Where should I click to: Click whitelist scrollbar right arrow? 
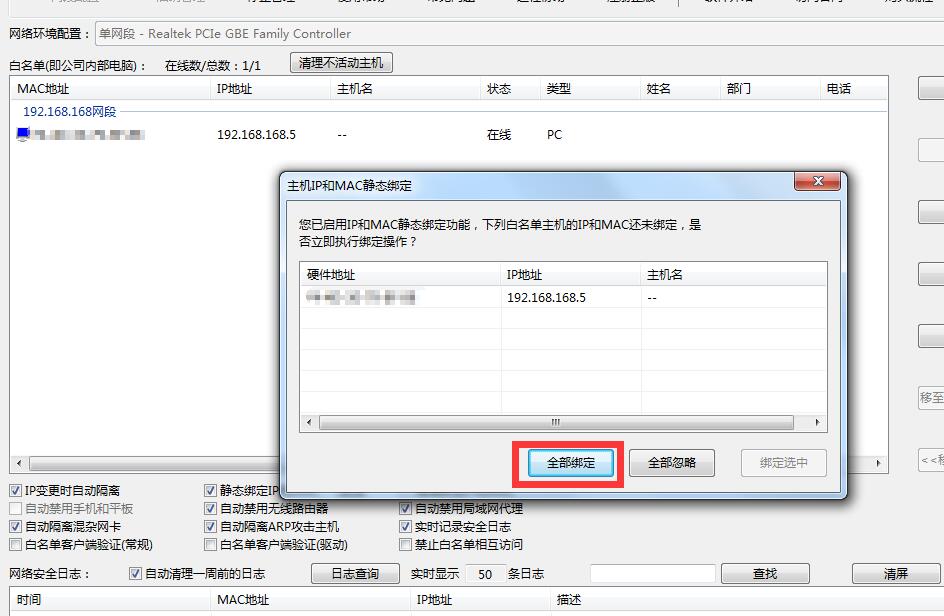tap(878, 463)
